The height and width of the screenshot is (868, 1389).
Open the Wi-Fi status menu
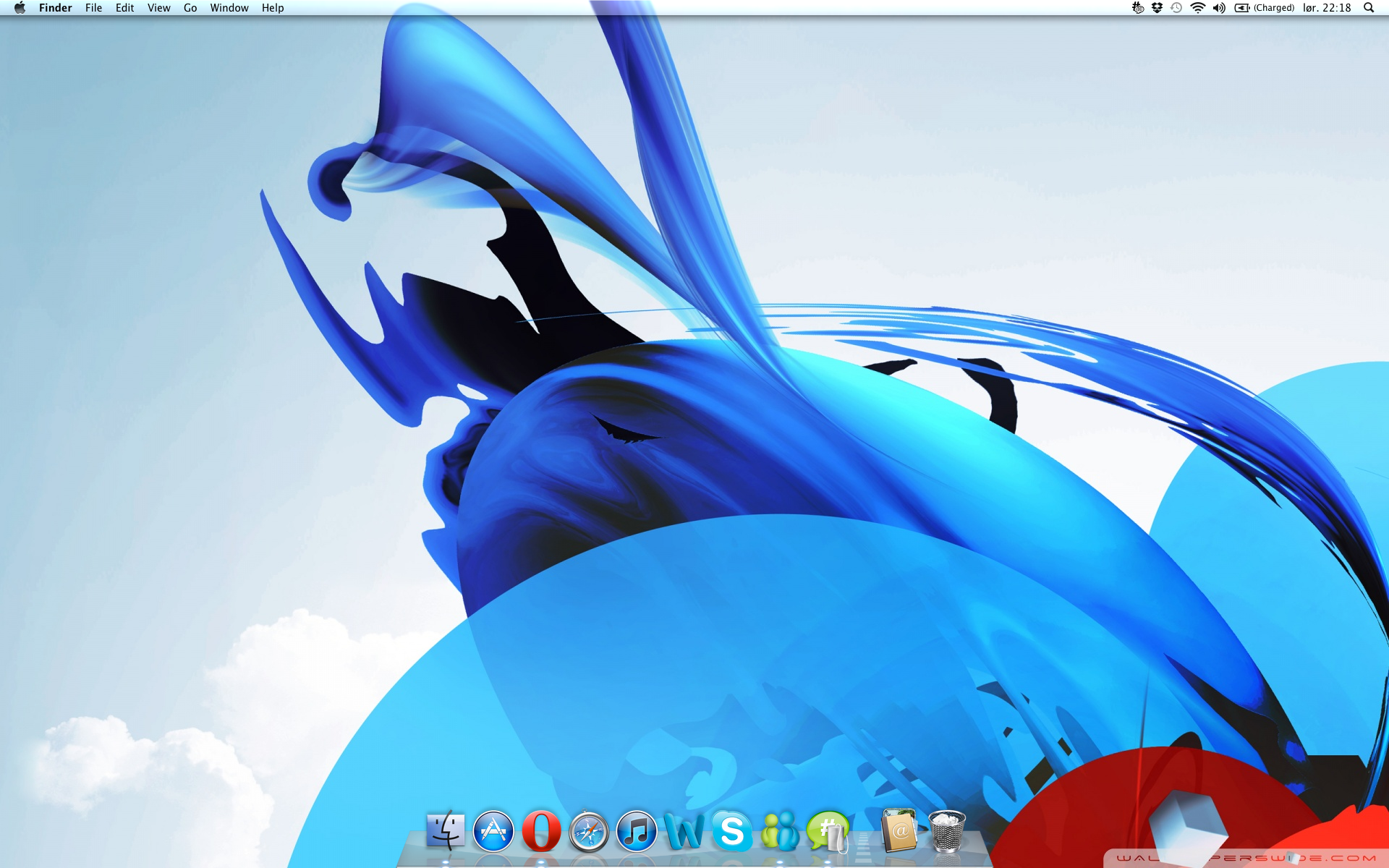click(1198, 8)
